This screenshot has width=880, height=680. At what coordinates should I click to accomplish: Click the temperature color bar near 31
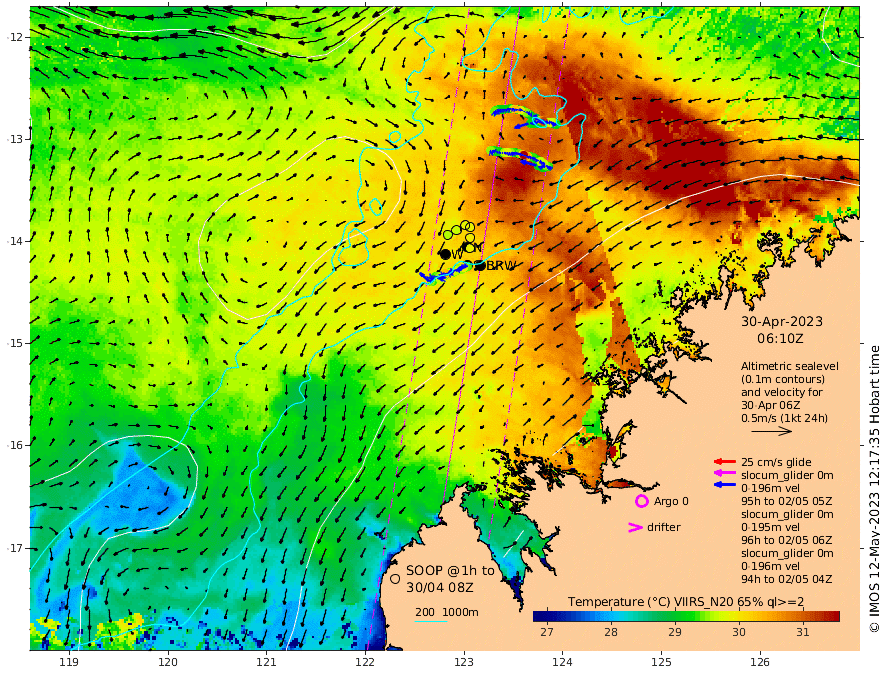point(803,617)
